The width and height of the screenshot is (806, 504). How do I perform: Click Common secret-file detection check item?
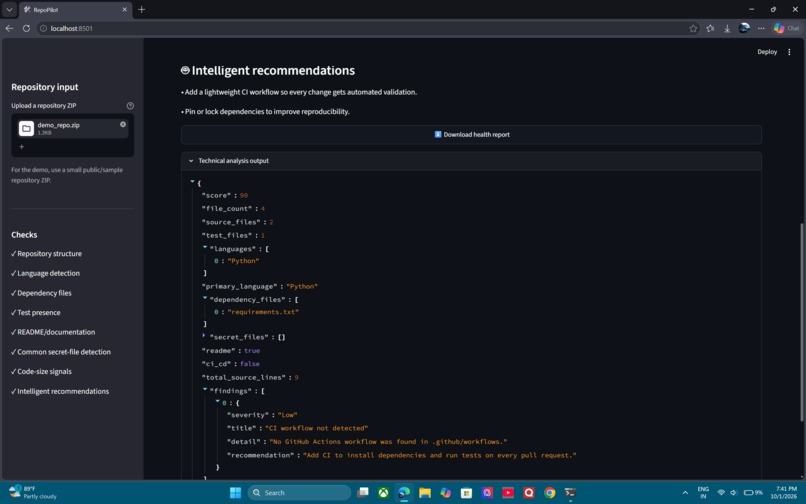click(x=61, y=352)
